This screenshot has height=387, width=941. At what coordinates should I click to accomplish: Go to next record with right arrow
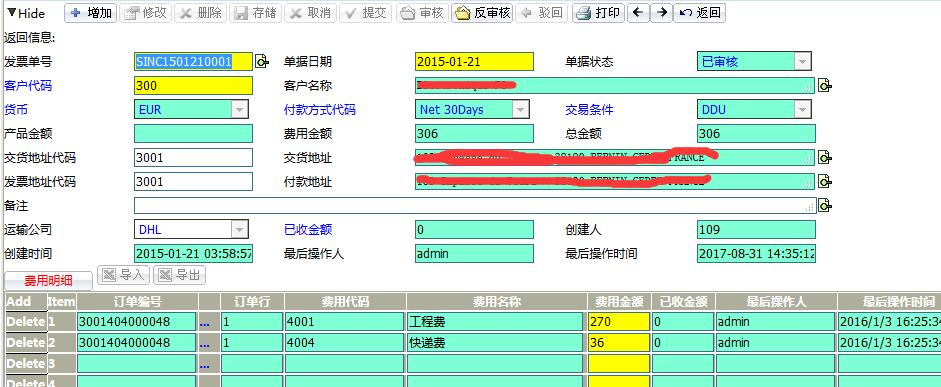tap(661, 13)
